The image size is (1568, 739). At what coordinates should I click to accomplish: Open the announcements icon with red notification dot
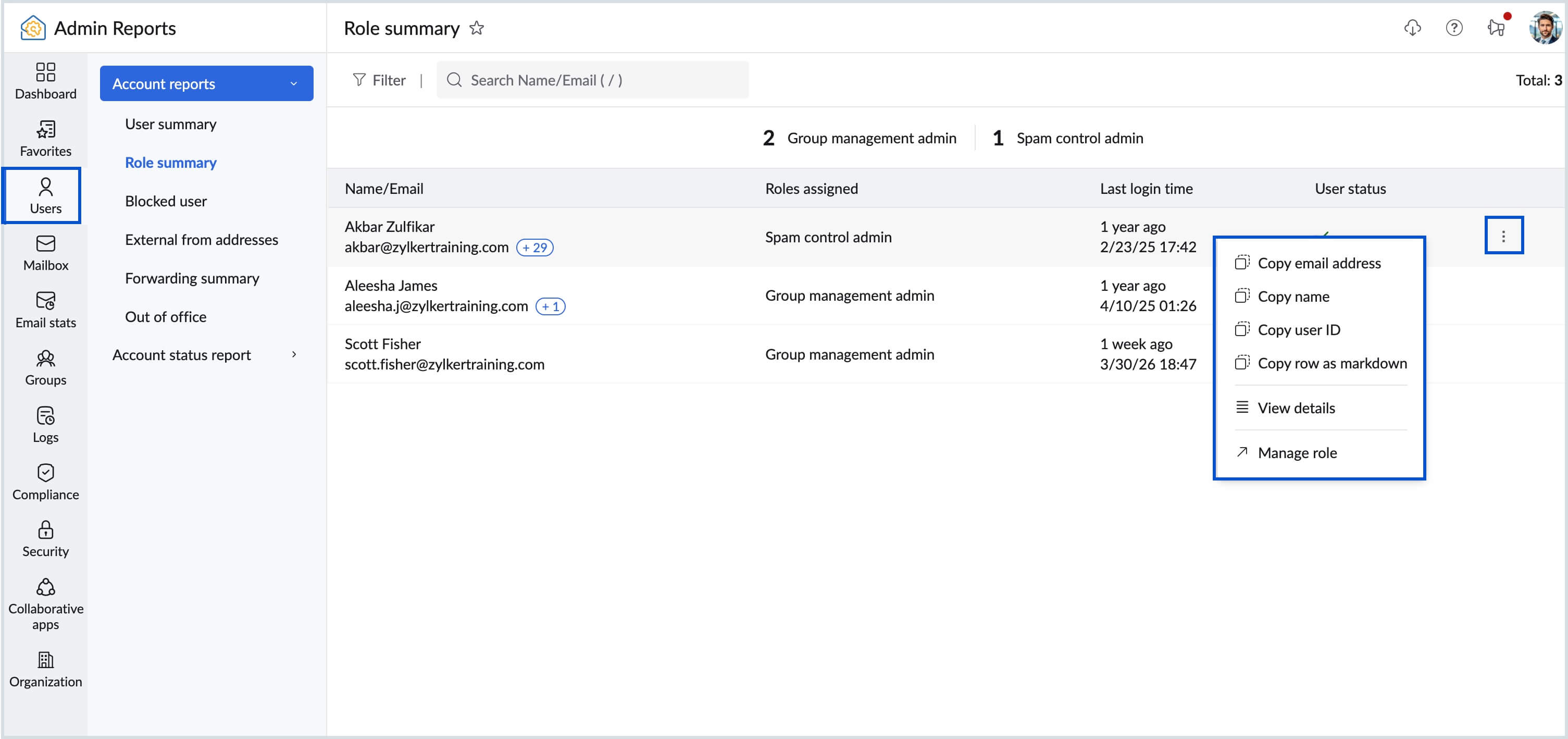pyautogui.click(x=1496, y=28)
